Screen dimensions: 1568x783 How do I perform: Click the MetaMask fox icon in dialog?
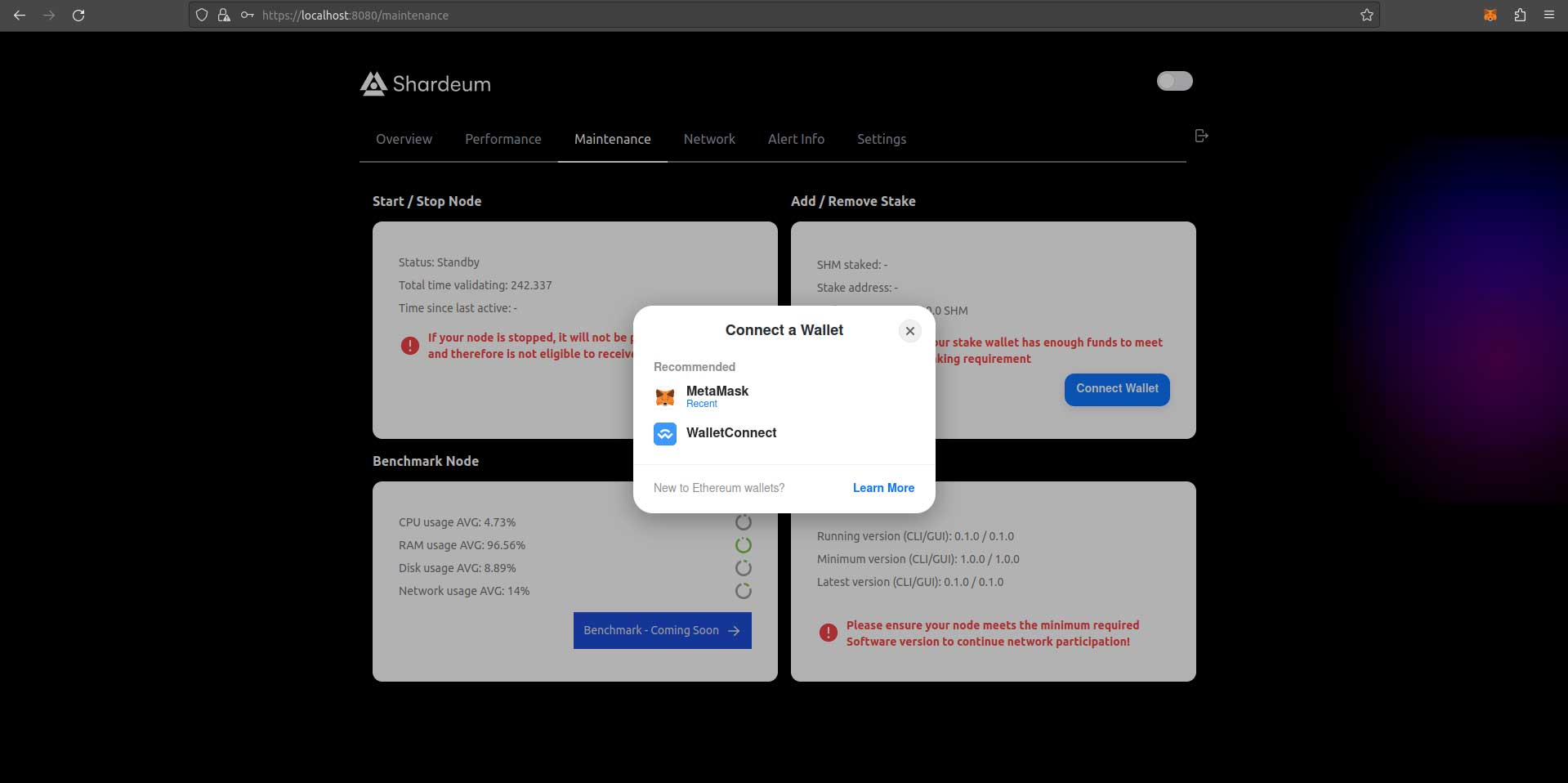pos(665,397)
